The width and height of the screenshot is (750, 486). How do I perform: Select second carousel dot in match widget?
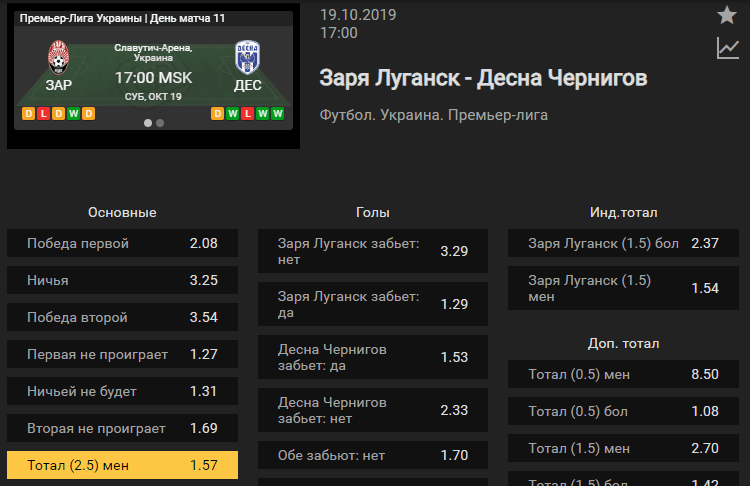pos(160,123)
